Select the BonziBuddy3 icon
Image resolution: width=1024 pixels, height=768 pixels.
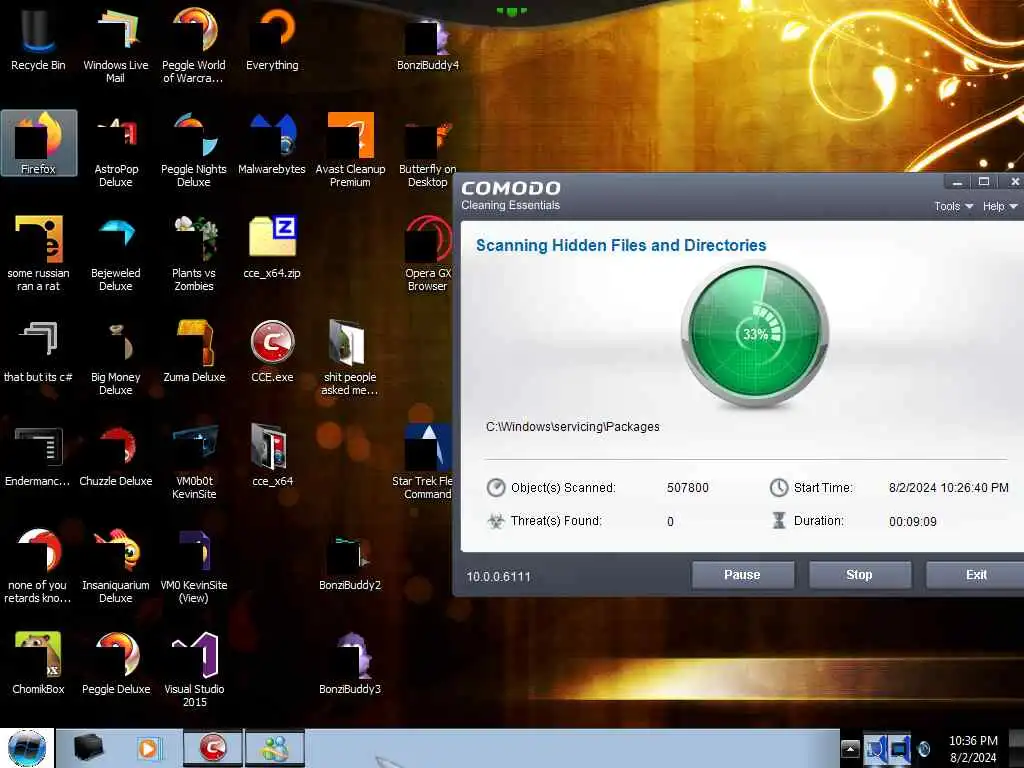tap(350, 663)
